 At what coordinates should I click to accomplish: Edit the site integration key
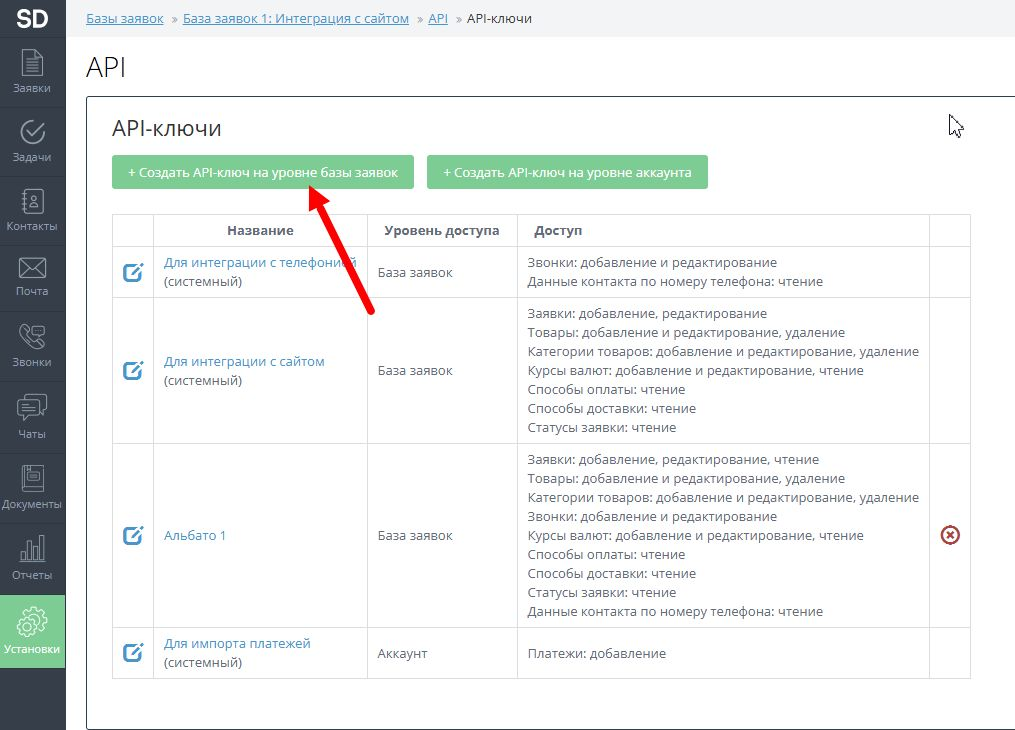click(x=133, y=371)
